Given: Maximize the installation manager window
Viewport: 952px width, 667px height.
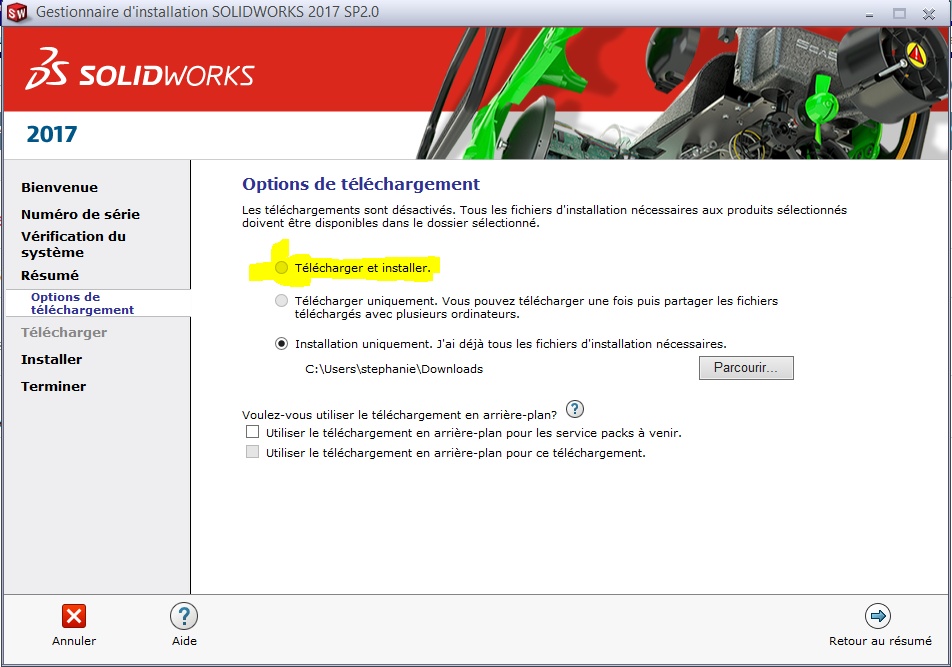Looking at the screenshot, I should [x=899, y=13].
